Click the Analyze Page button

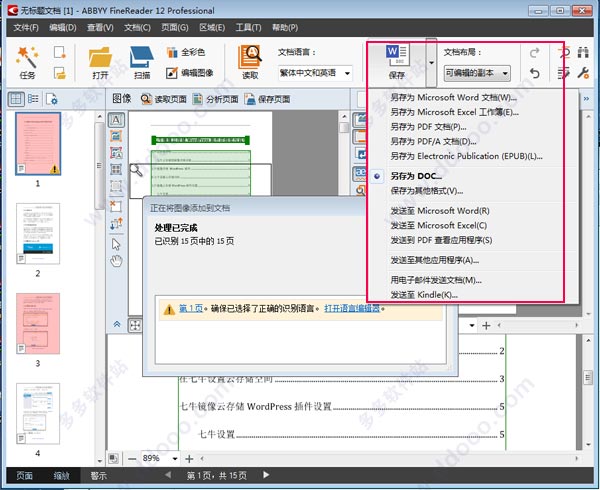click(x=215, y=99)
